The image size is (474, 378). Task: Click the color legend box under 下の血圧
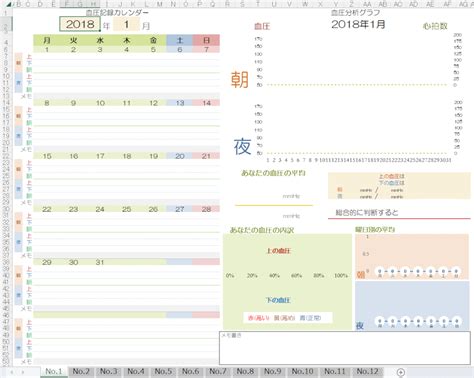point(288,318)
